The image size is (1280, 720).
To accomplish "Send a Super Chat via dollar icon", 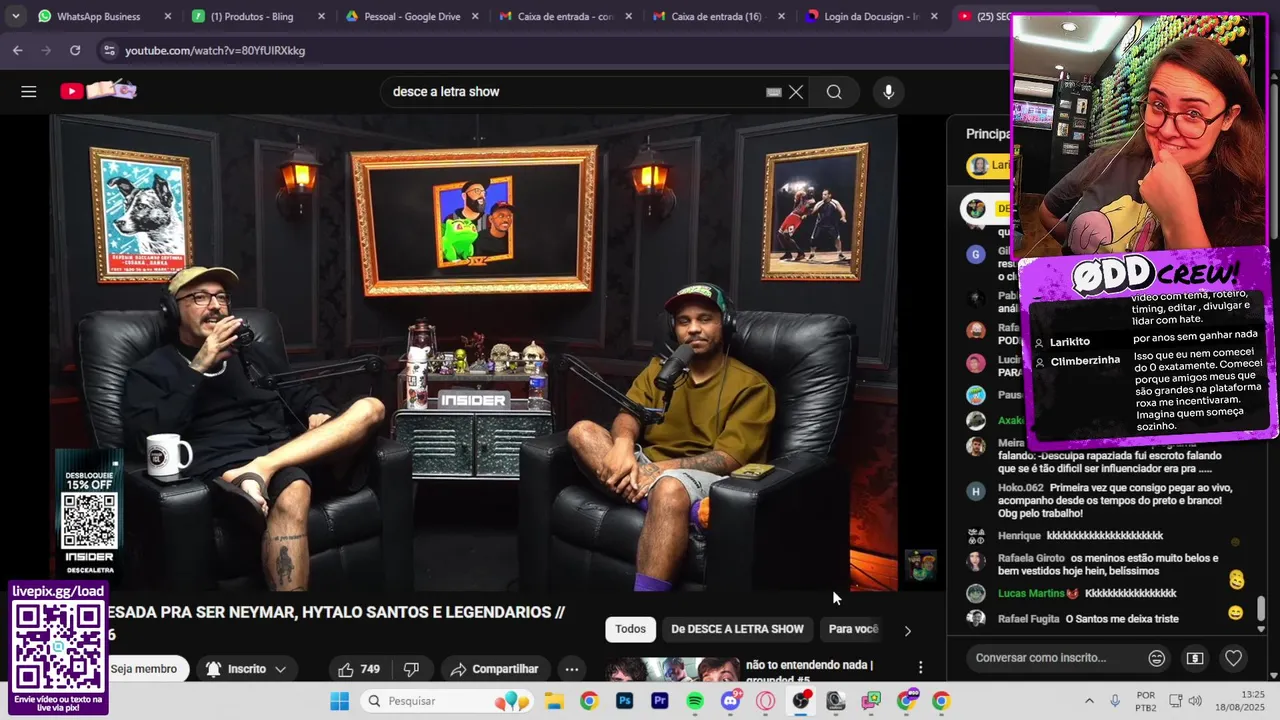I will 1195,658.
